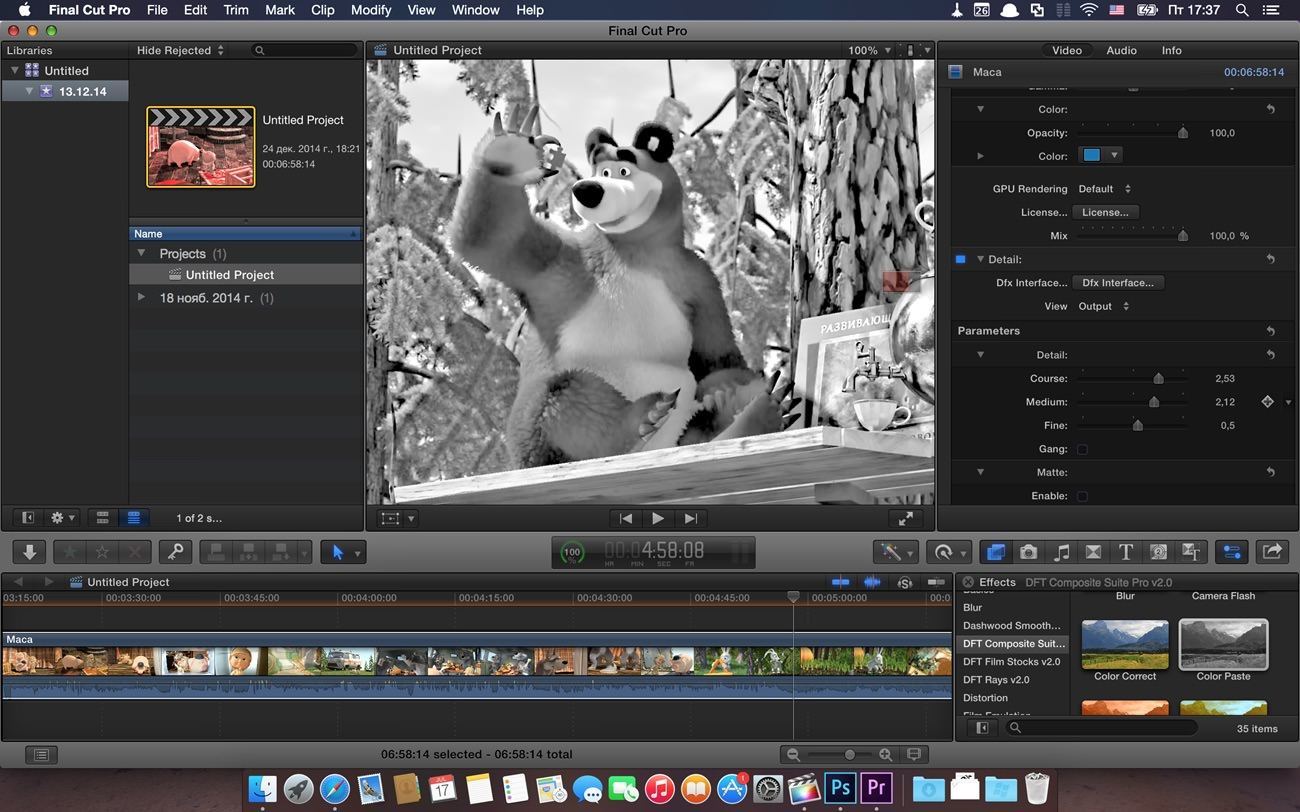Open the keyword editor key icon
This screenshot has width=1300, height=812.
pyautogui.click(x=175, y=551)
